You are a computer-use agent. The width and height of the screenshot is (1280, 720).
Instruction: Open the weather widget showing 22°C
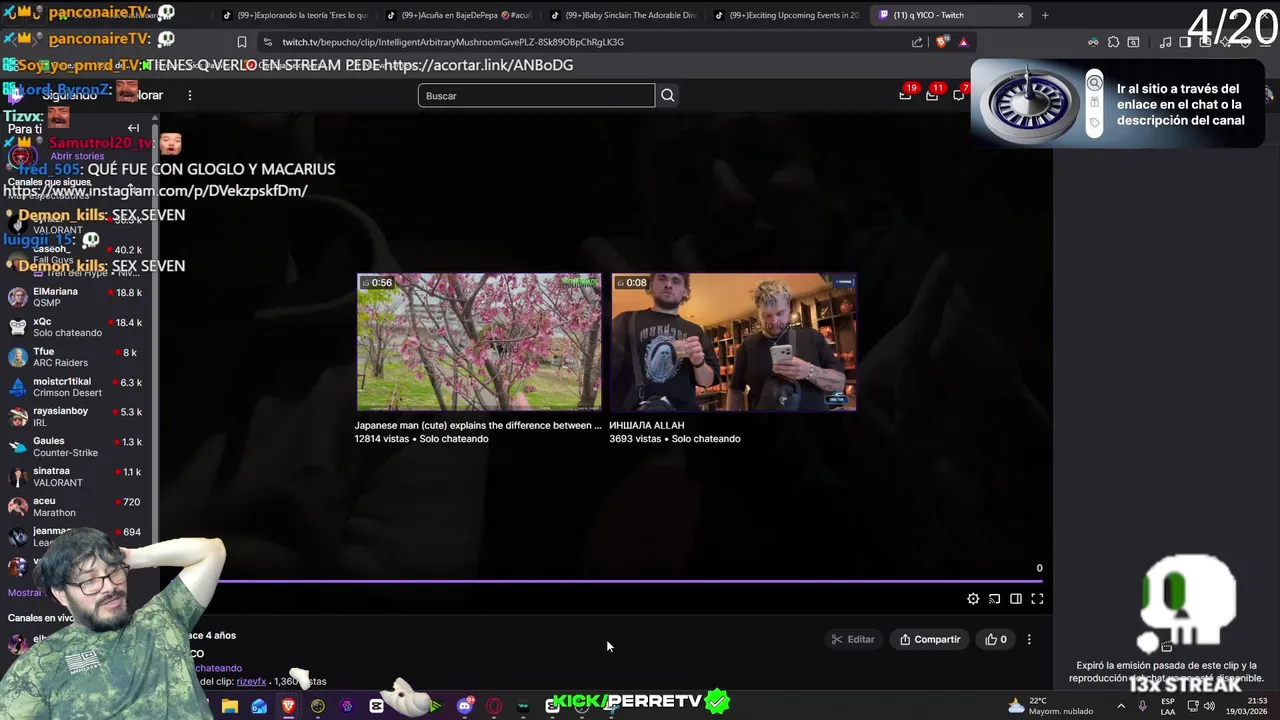pos(1050,706)
